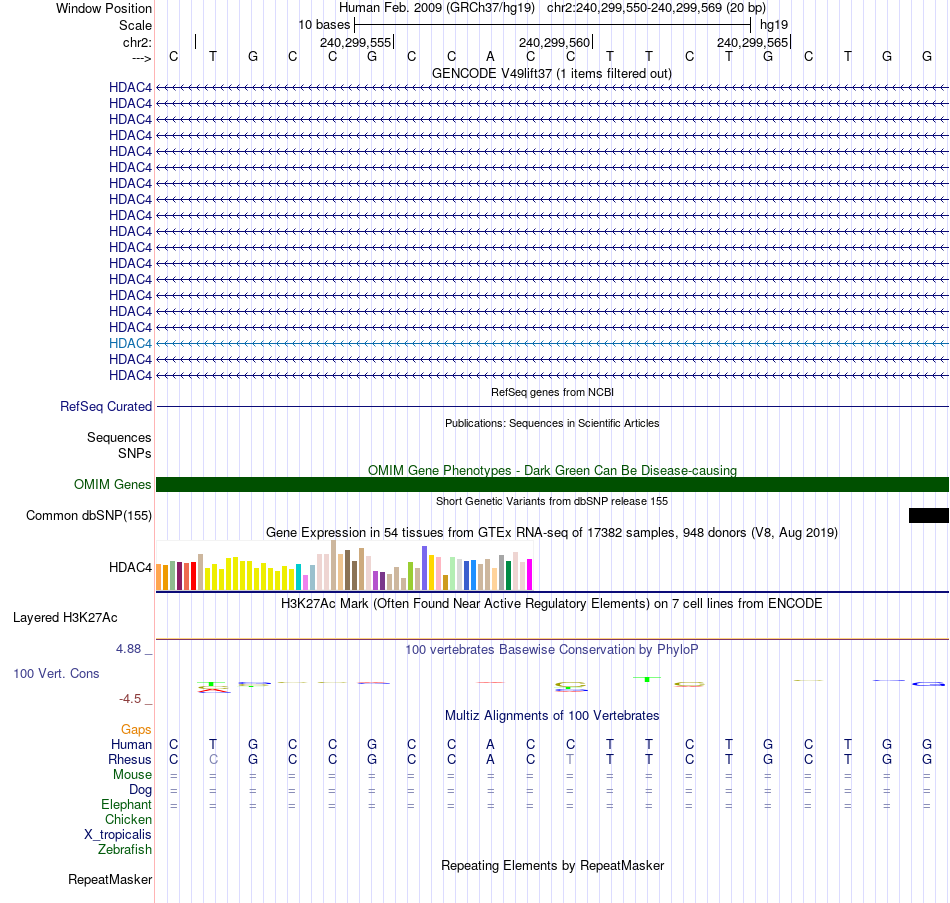The image size is (950, 903).
Task: Open '100 vertebrates Basewise Conservation by PhyloP' title
Action: coord(552,650)
